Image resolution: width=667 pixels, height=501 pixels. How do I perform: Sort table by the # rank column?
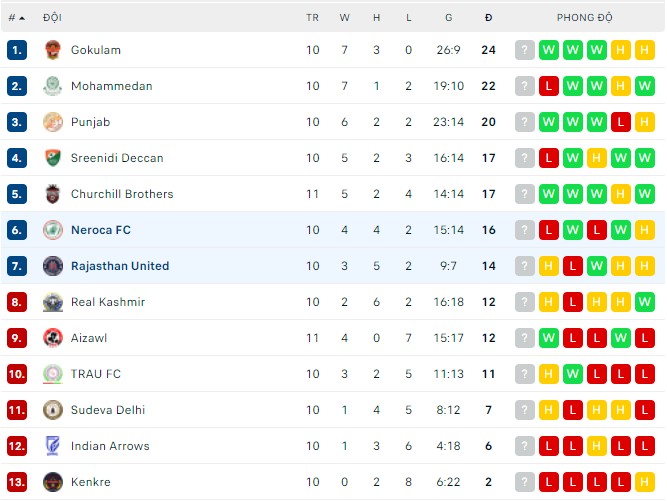click(16, 18)
